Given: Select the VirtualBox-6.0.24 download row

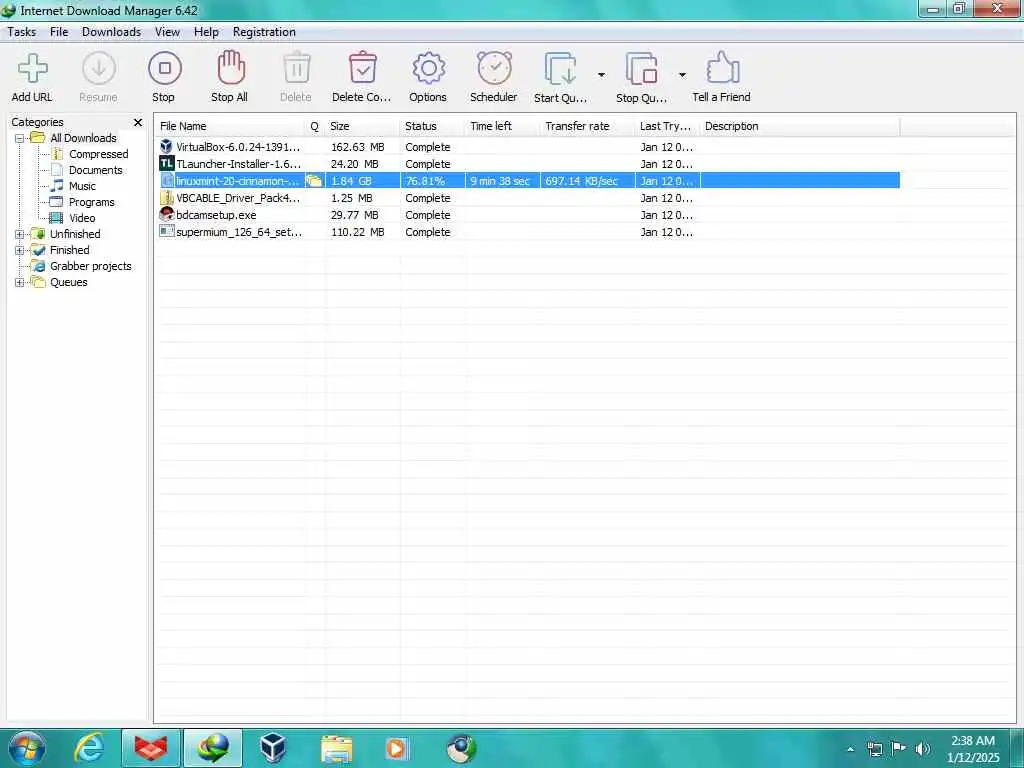Looking at the screenshot, I should pos(528,147).
